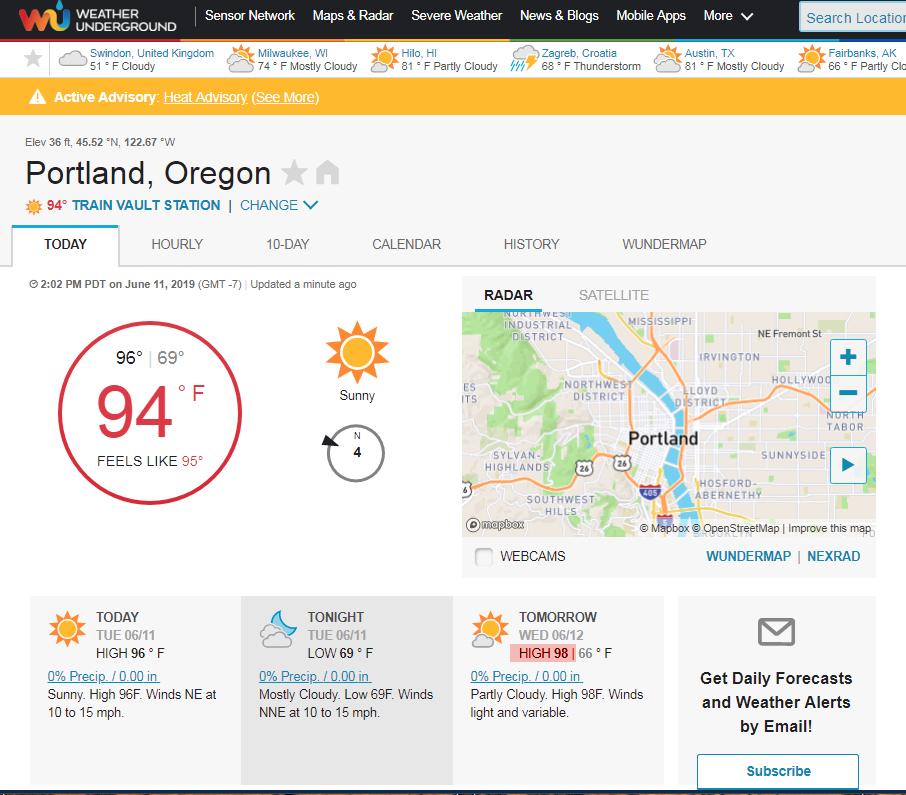Click the Tomorrow partly cloudy icon

click(x=490, y=629)
